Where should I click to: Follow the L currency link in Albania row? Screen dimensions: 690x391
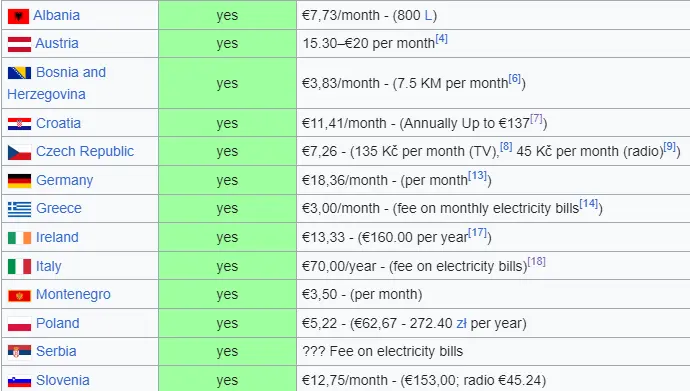428,15
